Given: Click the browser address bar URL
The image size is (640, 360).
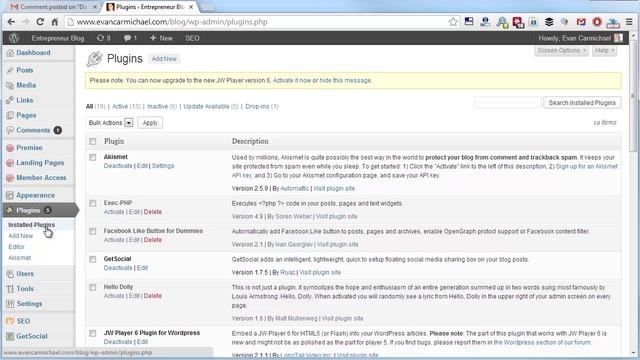Looking at the screenshot, I should pos(172,22).
